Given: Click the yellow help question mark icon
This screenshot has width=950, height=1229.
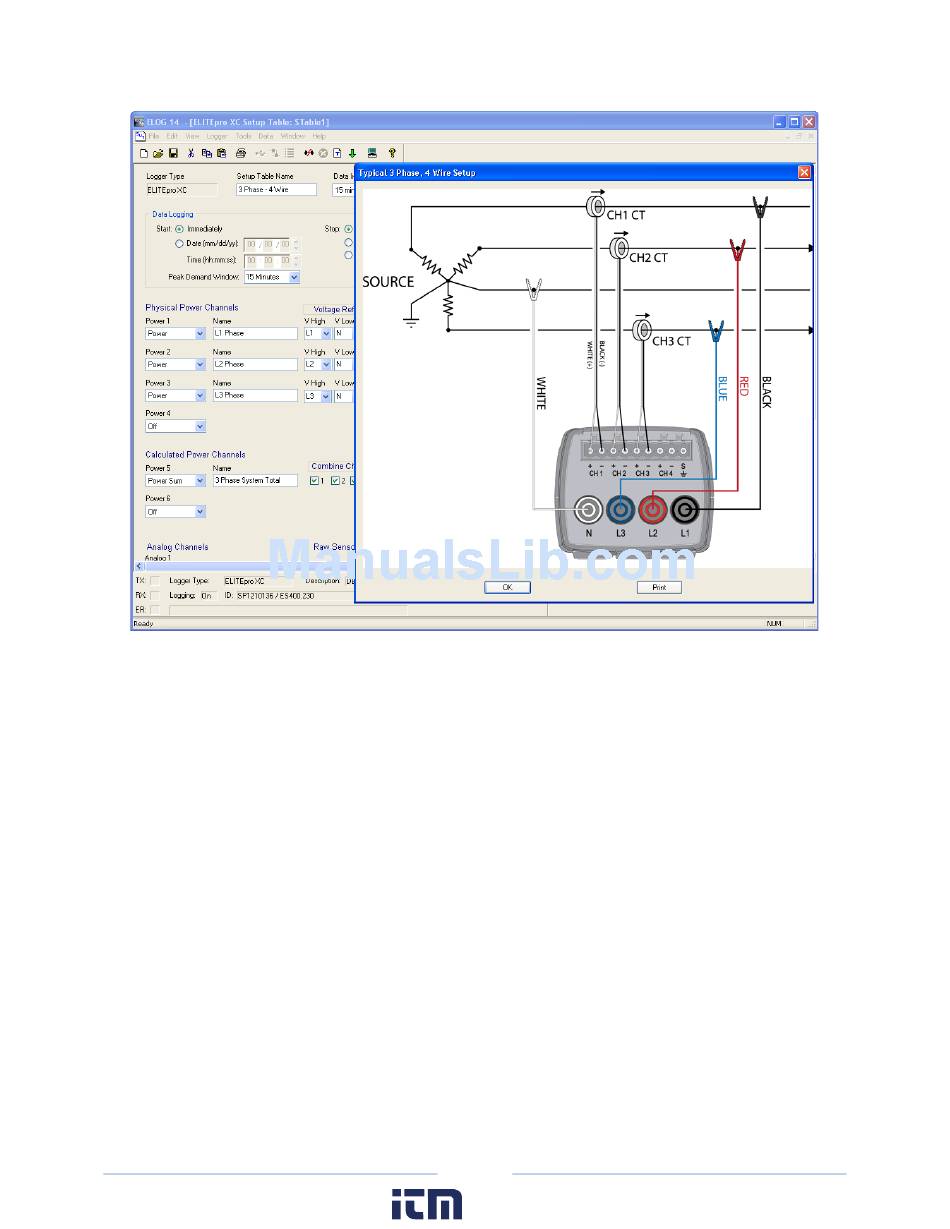Looking at the screenshot, I should pos(392,153).
